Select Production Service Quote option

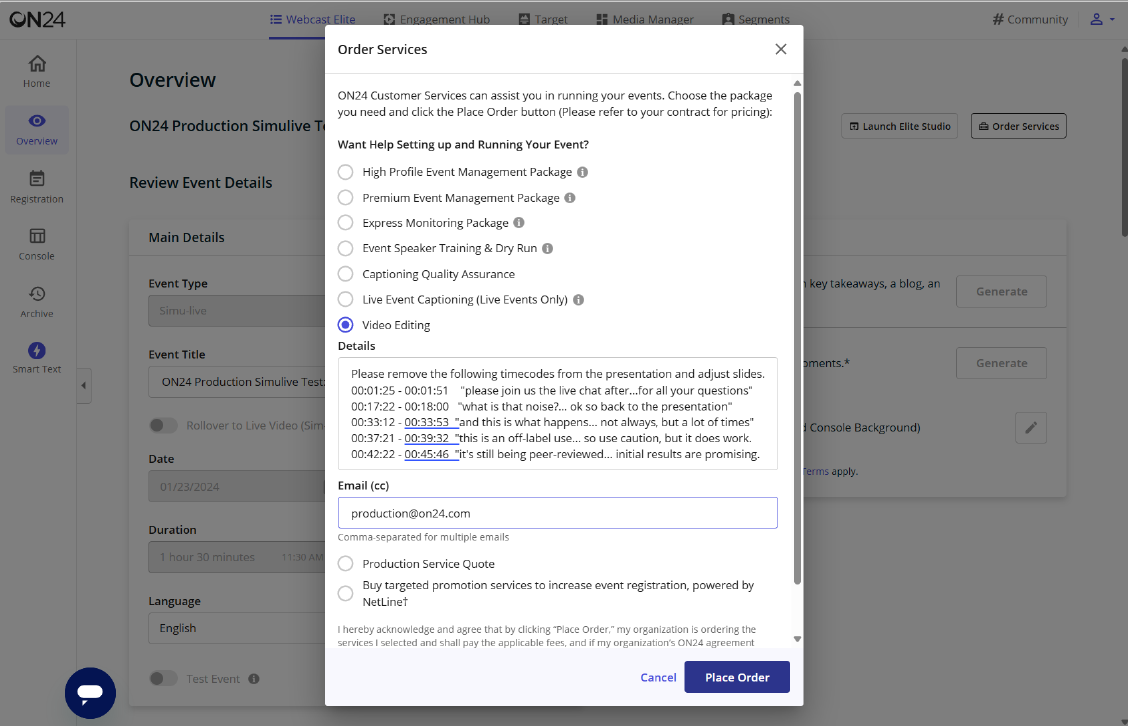pos(345,563)
